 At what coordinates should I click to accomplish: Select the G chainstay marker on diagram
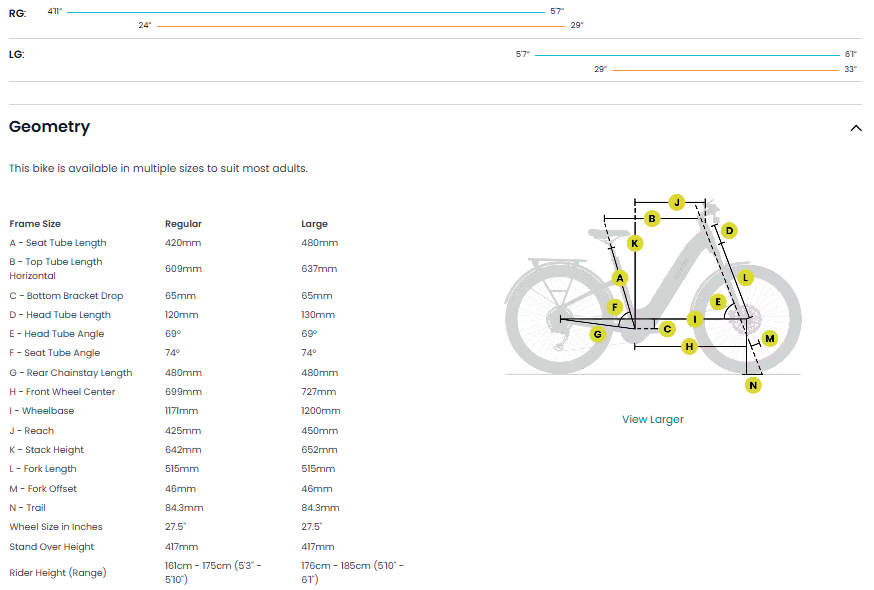[x=597, y=334]
